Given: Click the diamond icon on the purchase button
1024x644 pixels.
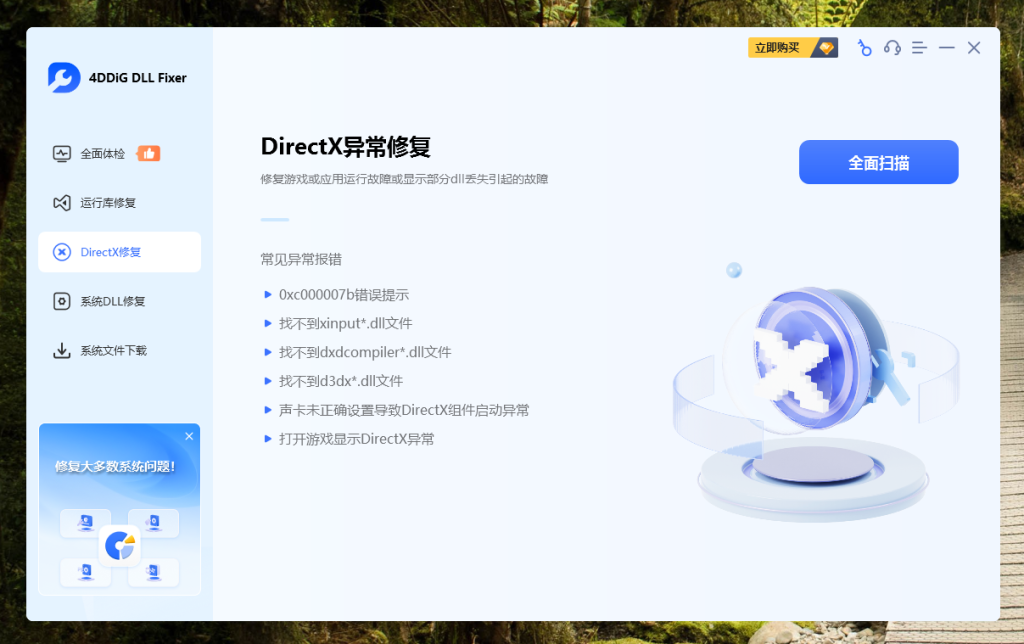Looking at the screenshot, I should tap(826, 48).
